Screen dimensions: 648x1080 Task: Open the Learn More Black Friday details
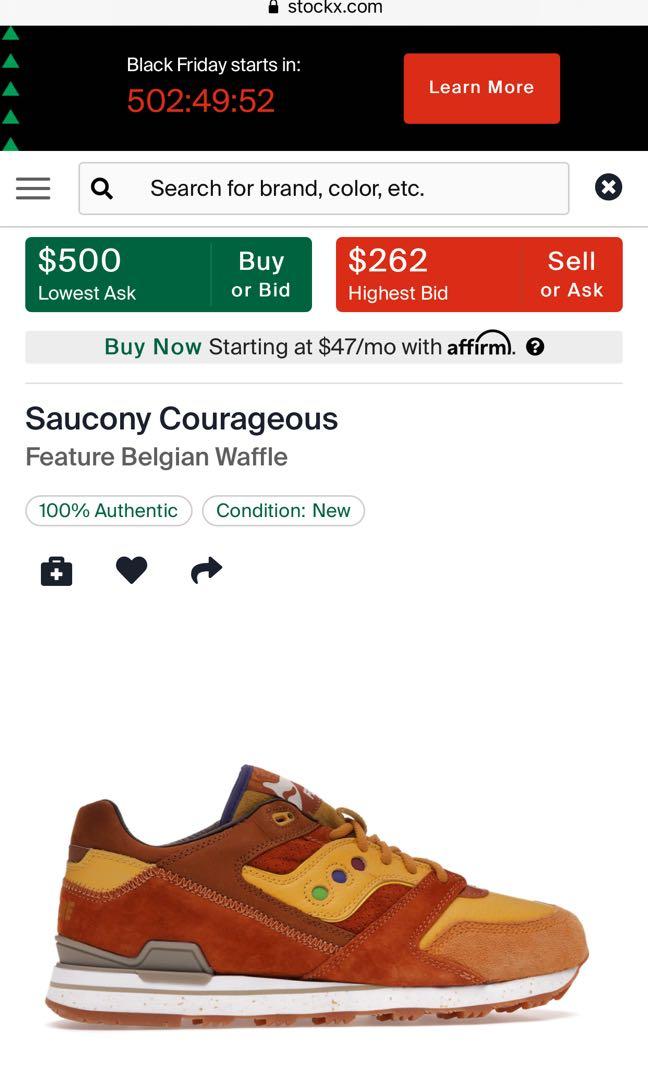click(x=481, y=88)
